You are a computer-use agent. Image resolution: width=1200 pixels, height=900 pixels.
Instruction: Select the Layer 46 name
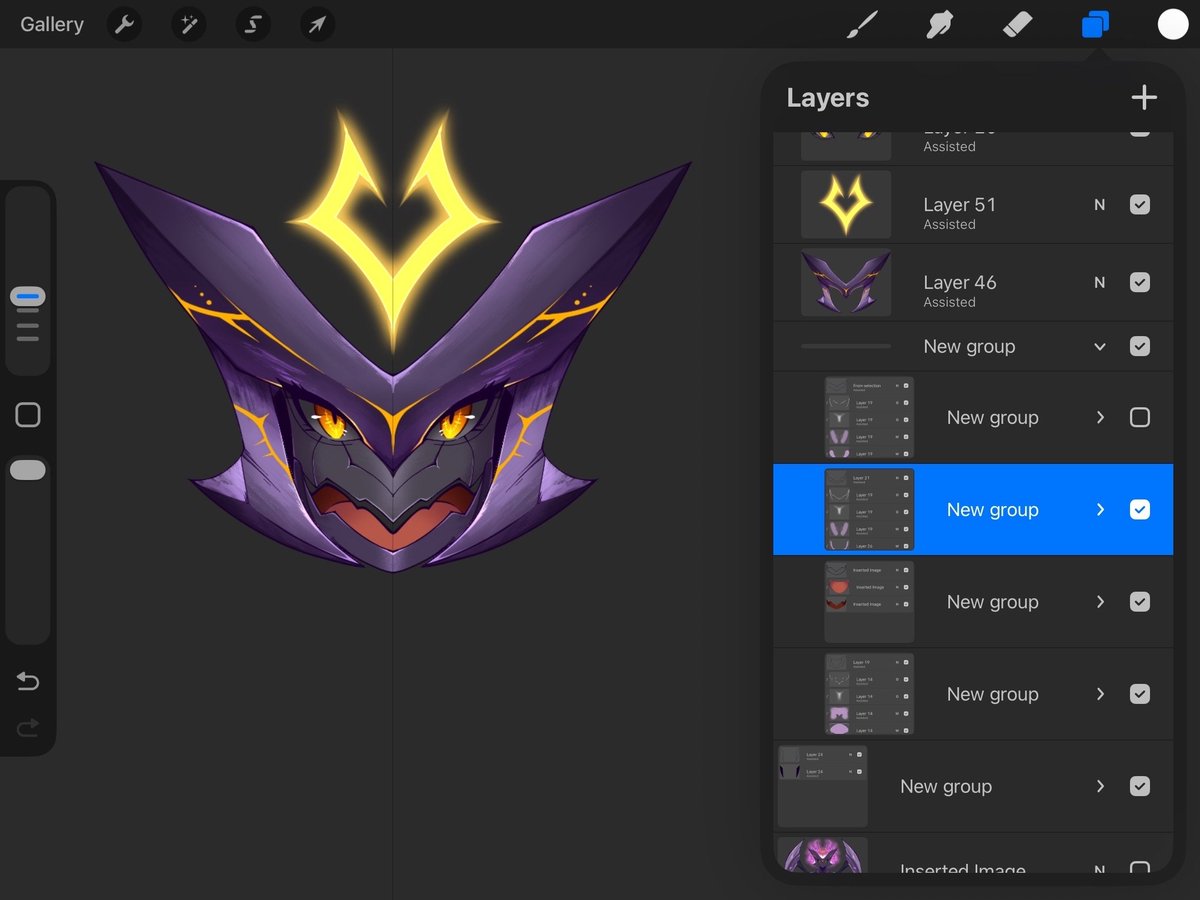click(959, 282)
